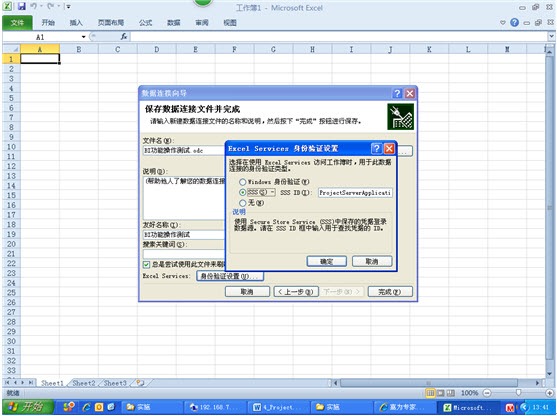Click the zoom out minus button
The width and height of the screenshot is (557, 416).
click(487, 393)
